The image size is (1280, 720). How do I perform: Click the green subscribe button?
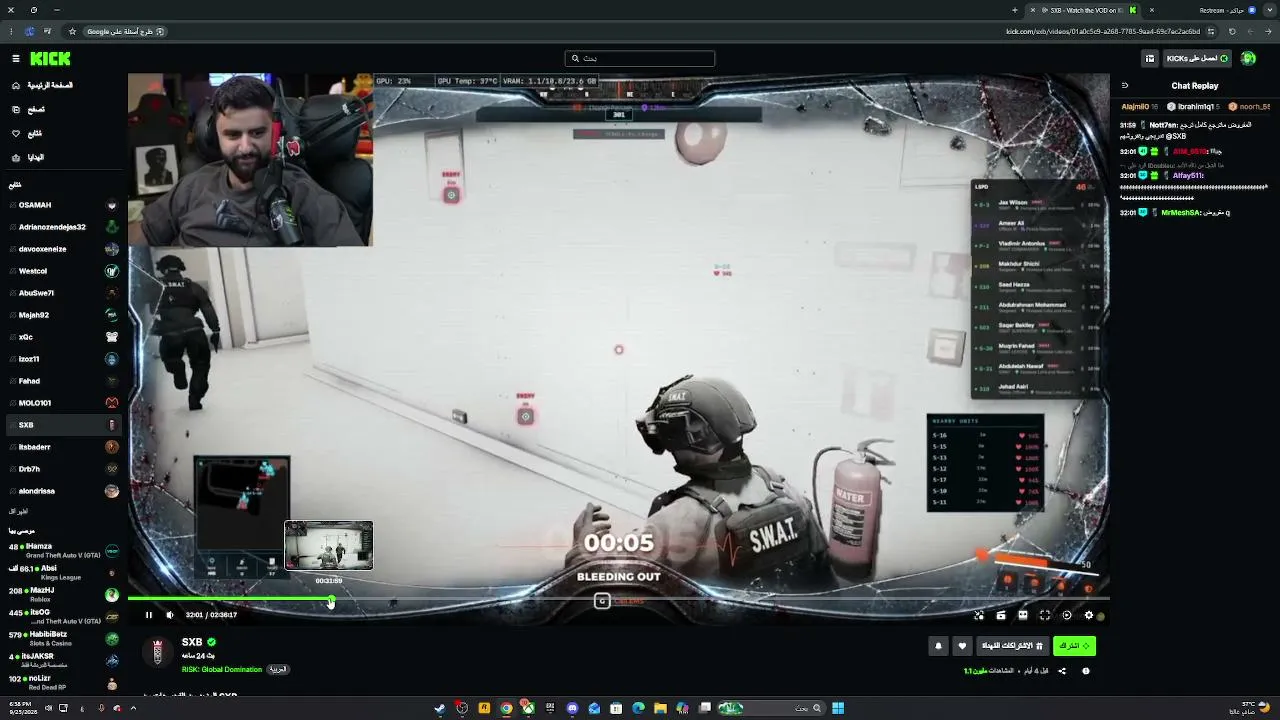(x=1074, y=646)
